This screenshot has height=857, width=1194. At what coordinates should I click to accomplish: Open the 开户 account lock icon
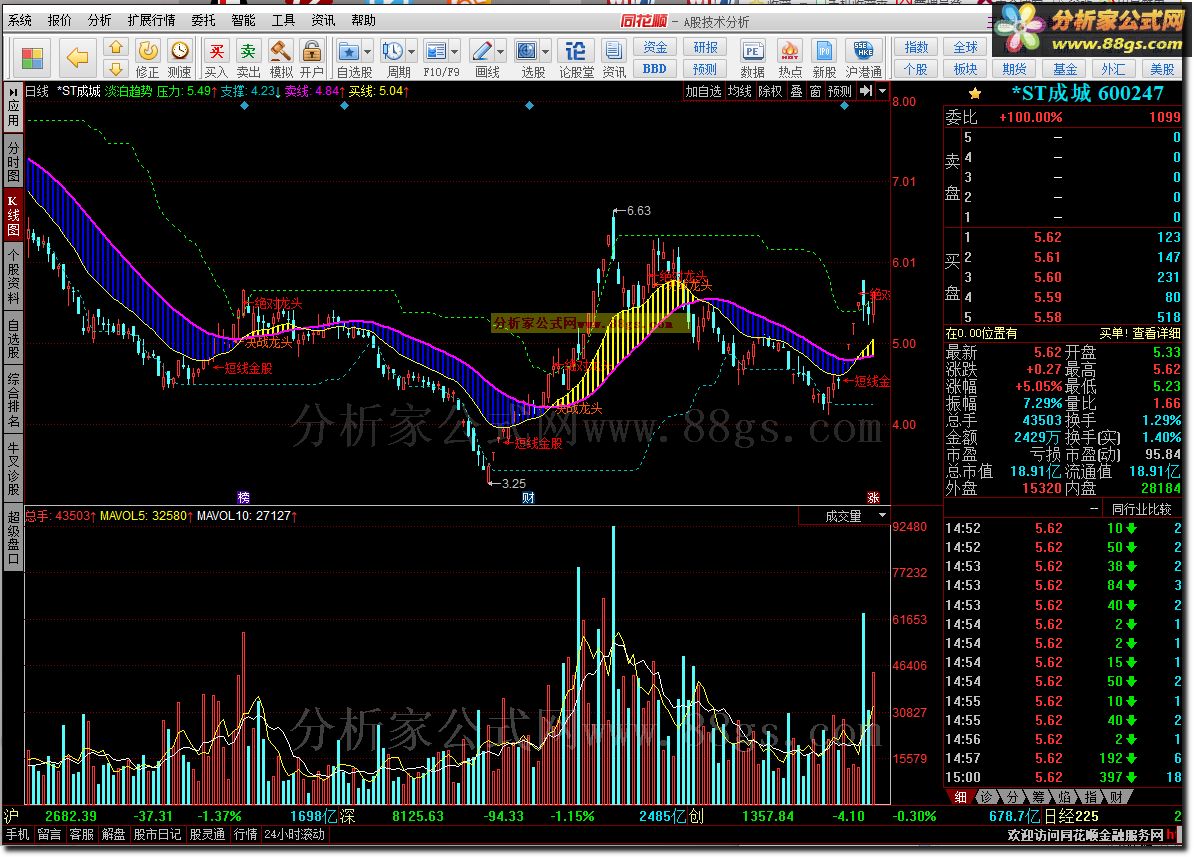tap(311, 59)
